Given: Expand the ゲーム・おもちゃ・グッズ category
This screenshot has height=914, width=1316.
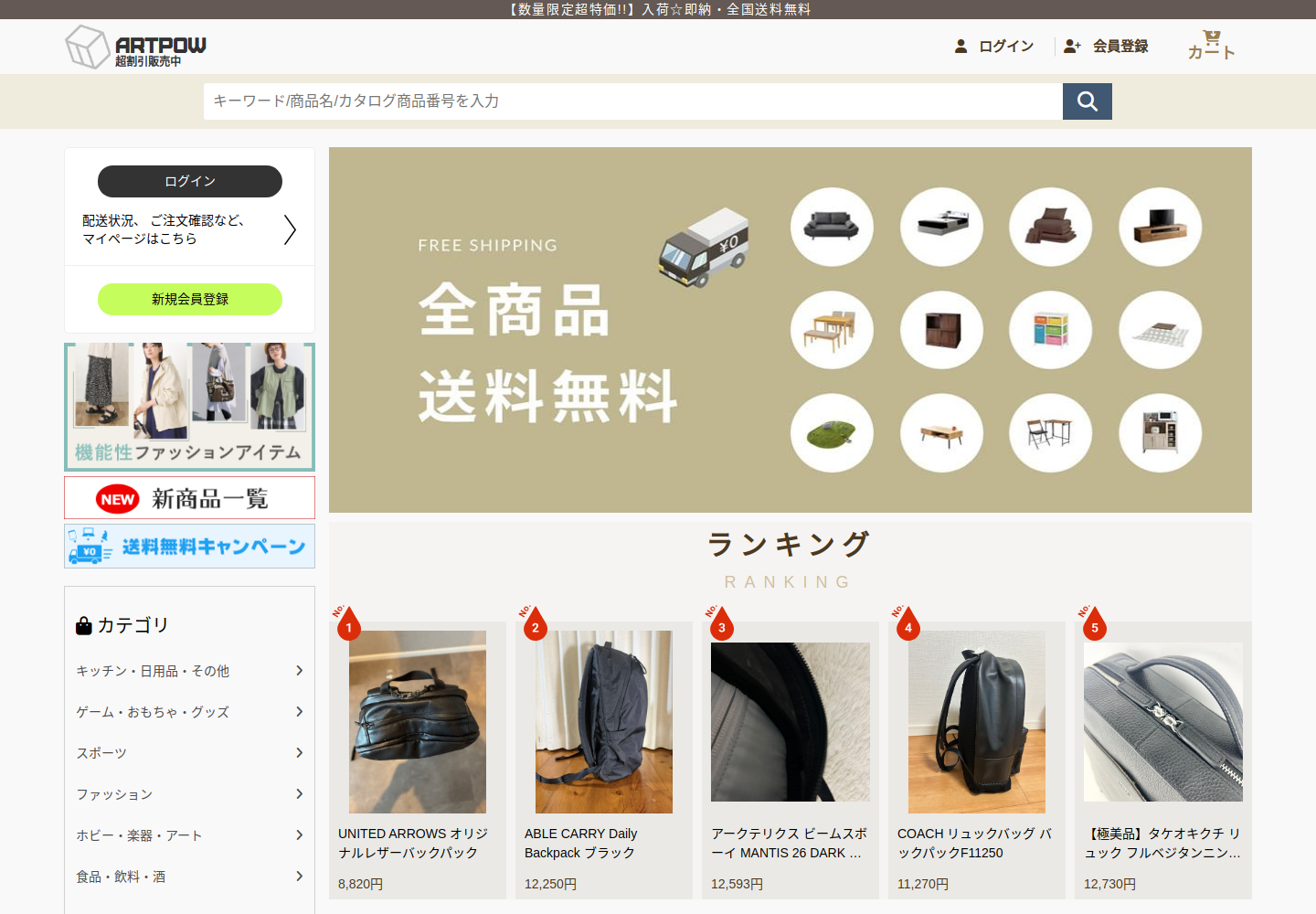Looking at the screenshot, I should 190,712.
